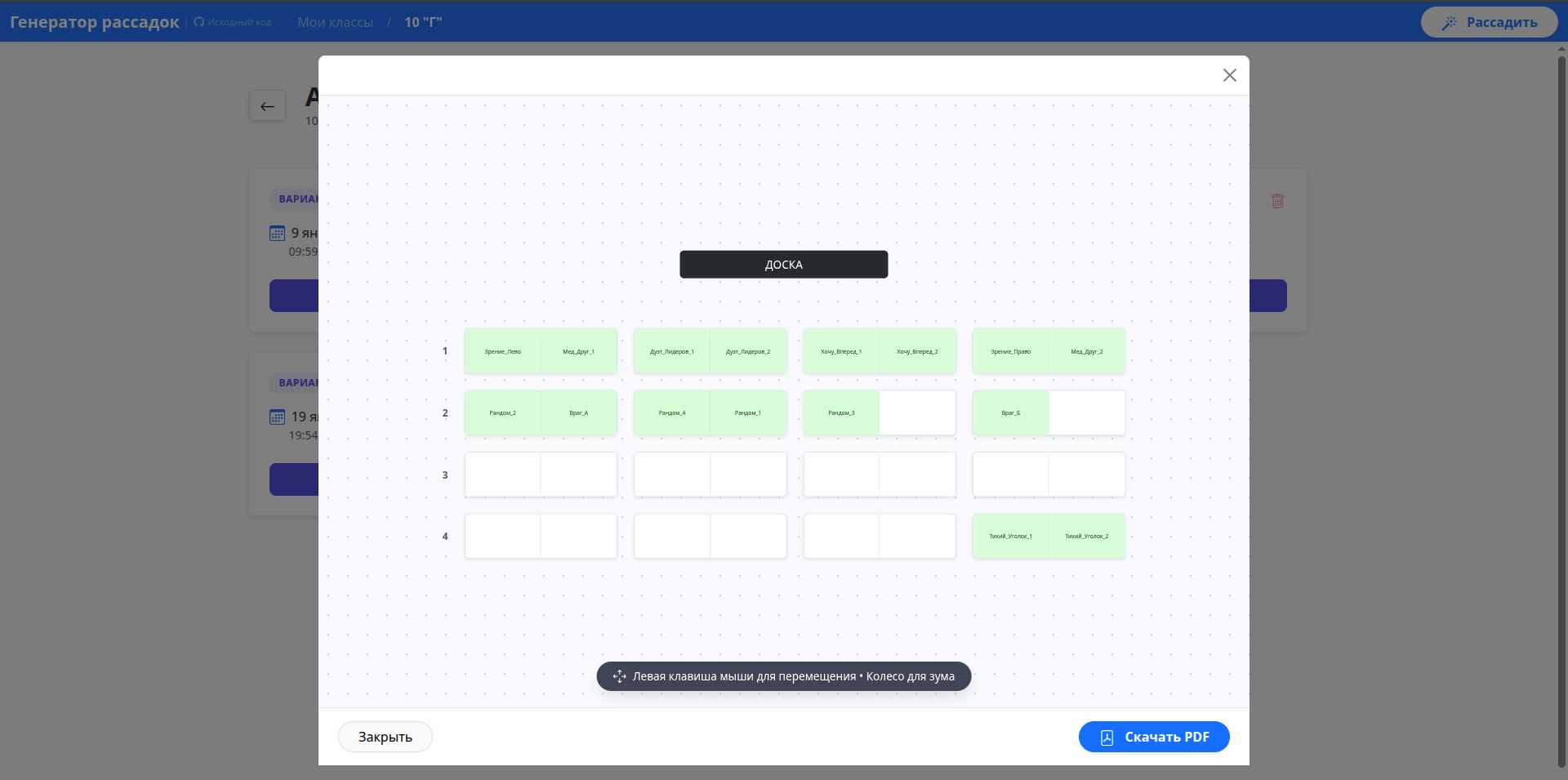
Task: Click the calendar icon next to 9 янв date
Action: click(x=278, y=234)
